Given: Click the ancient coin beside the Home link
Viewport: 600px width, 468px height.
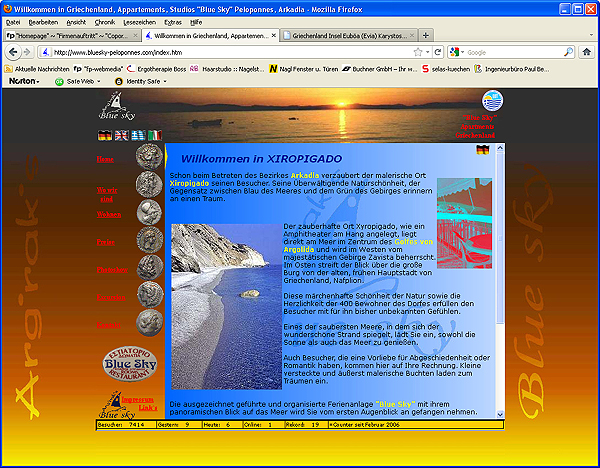Looking at the screenshot, I should pyautogui.click(x=150, y=158).
